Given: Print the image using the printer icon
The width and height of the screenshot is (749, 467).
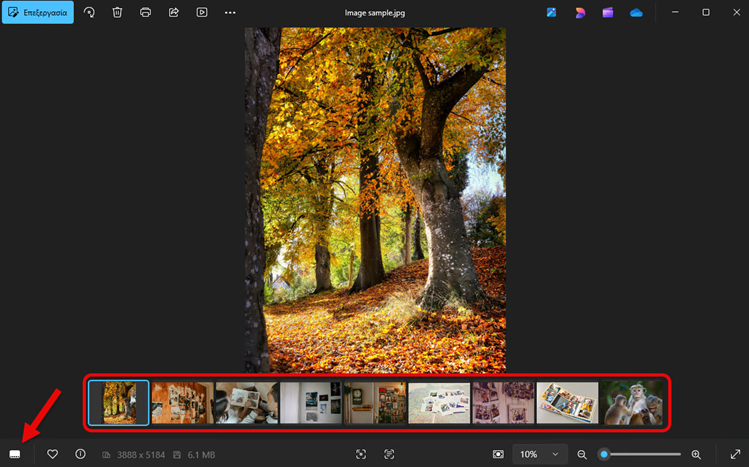Looking at the screenshot, I should tap(145, 12).
